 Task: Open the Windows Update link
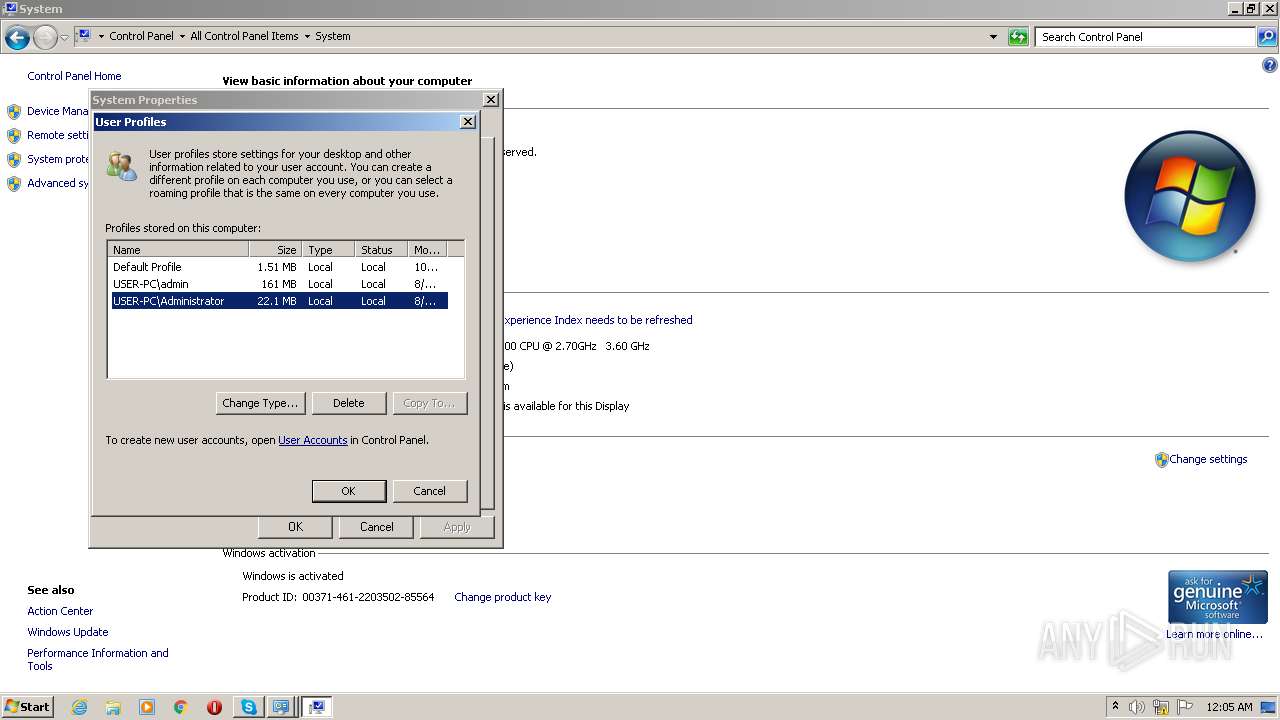click(x=68, y=632)
